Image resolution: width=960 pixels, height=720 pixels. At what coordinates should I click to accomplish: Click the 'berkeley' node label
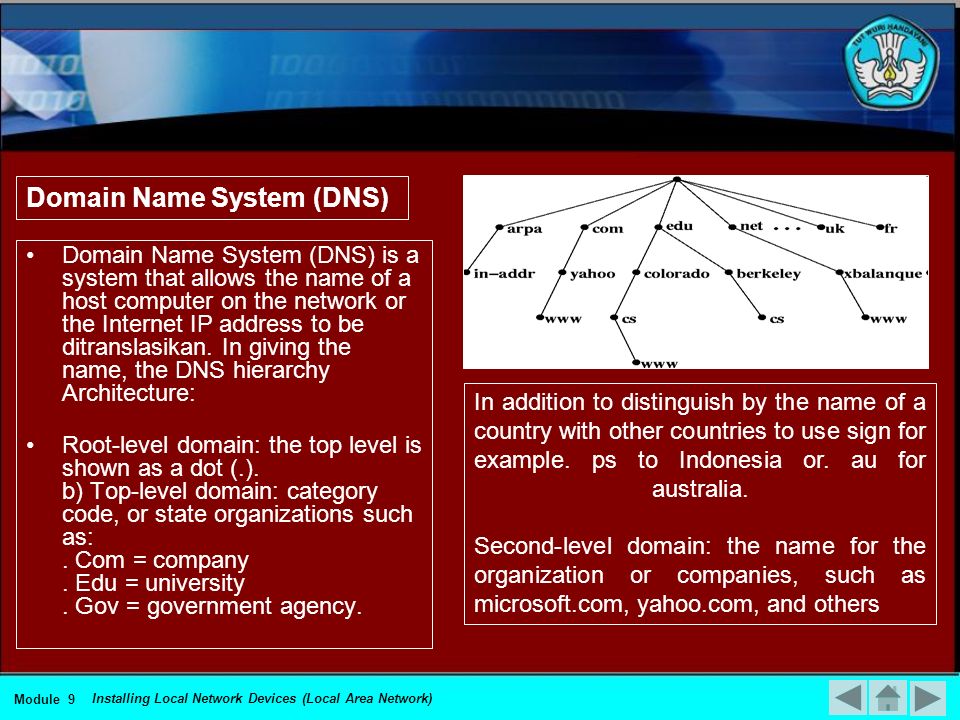[768, 274]
